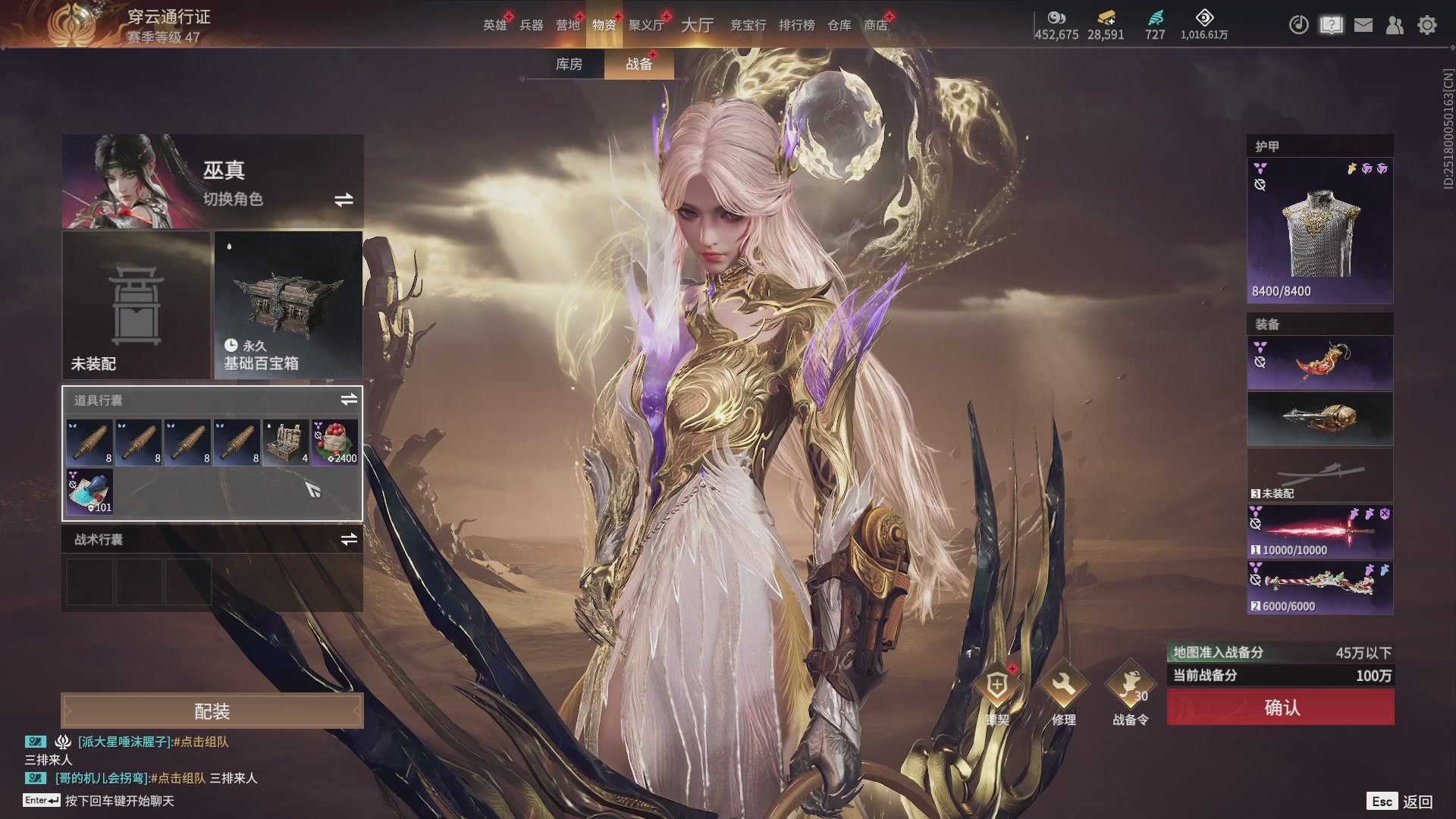Open the unequipped weapon slot 3

click(x=1319, y=475)
